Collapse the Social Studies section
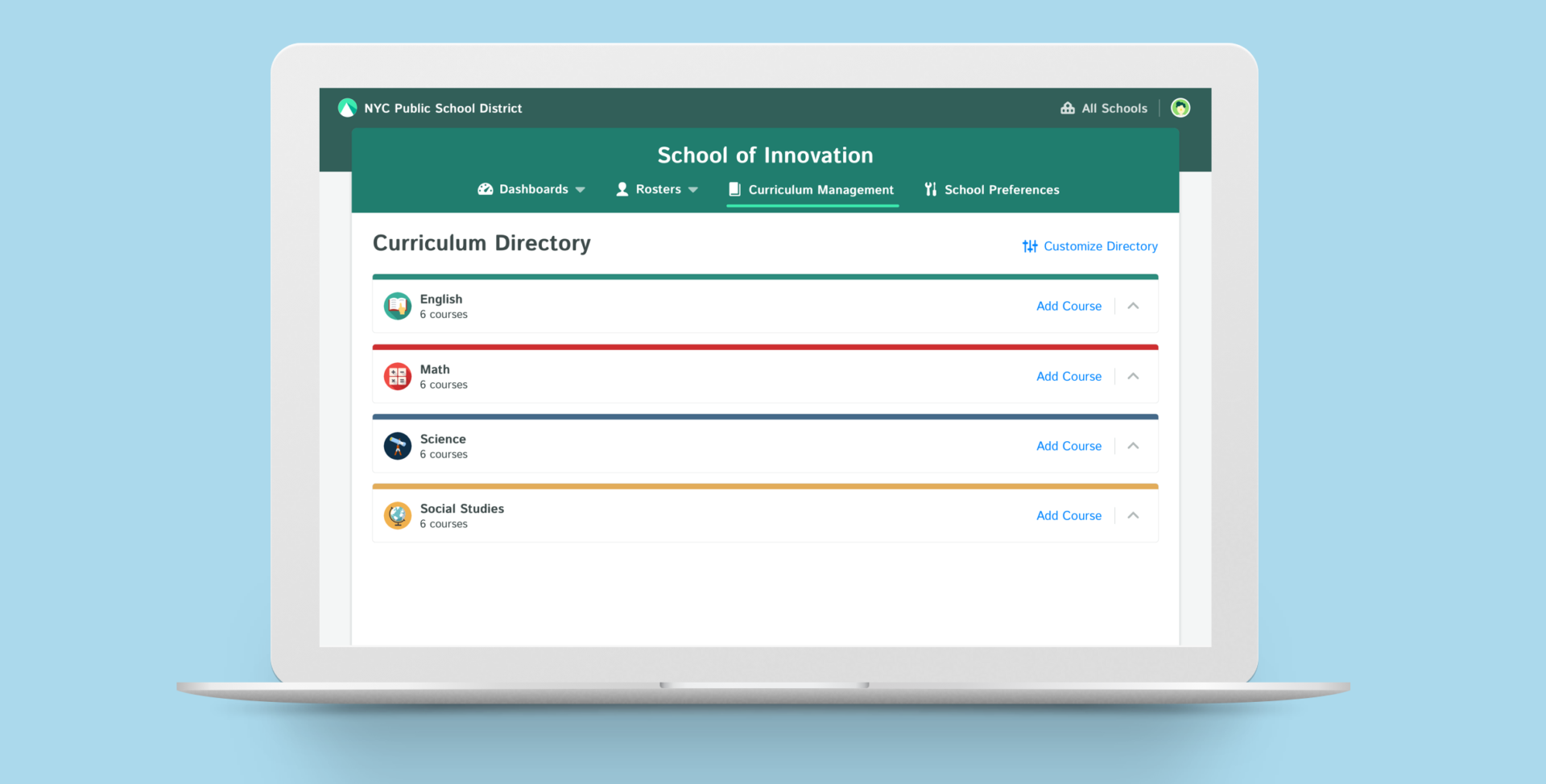Viewport: 1546px width, 784px height. pos(1133,515)
